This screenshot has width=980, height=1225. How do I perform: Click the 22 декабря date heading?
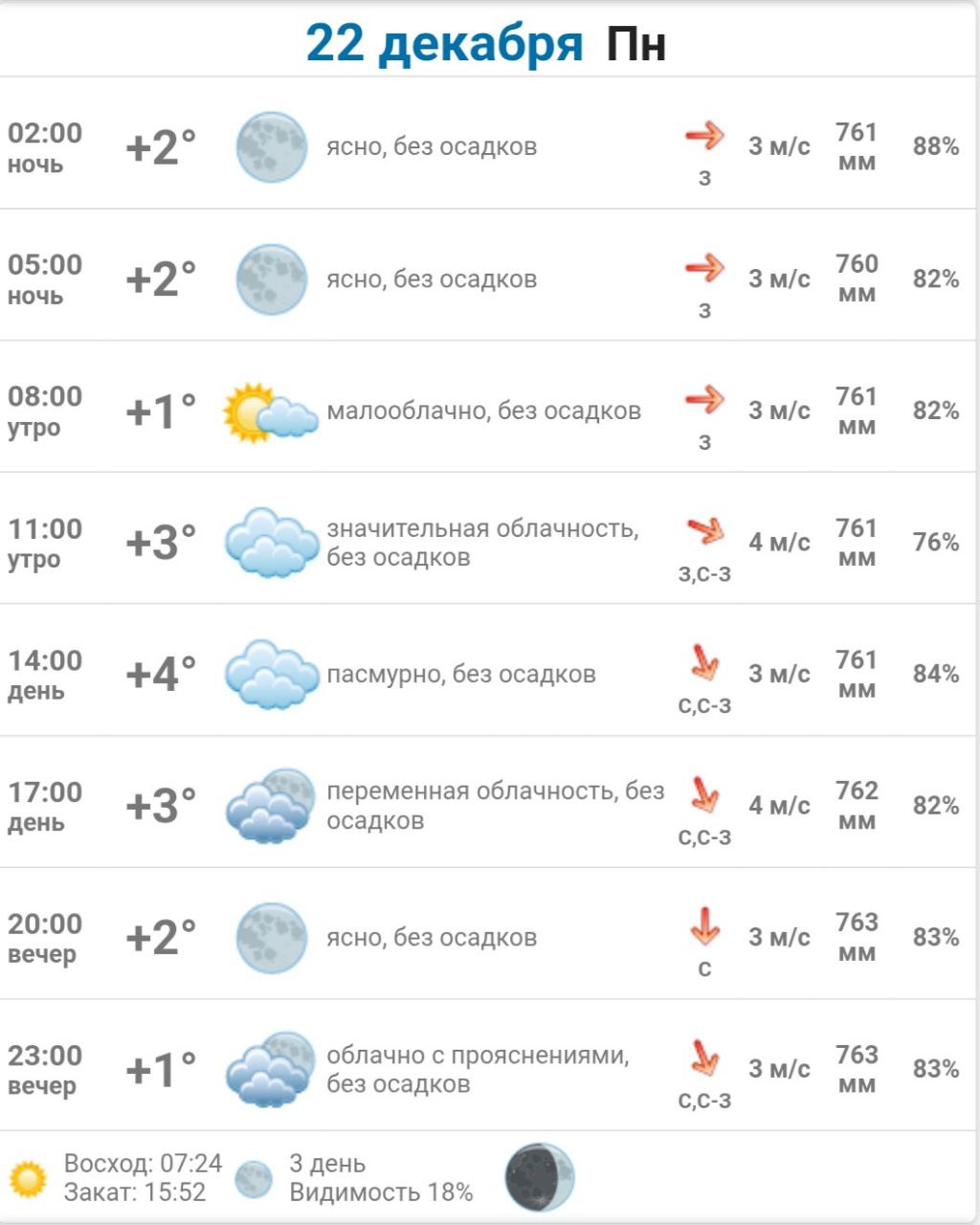(444, 44)
